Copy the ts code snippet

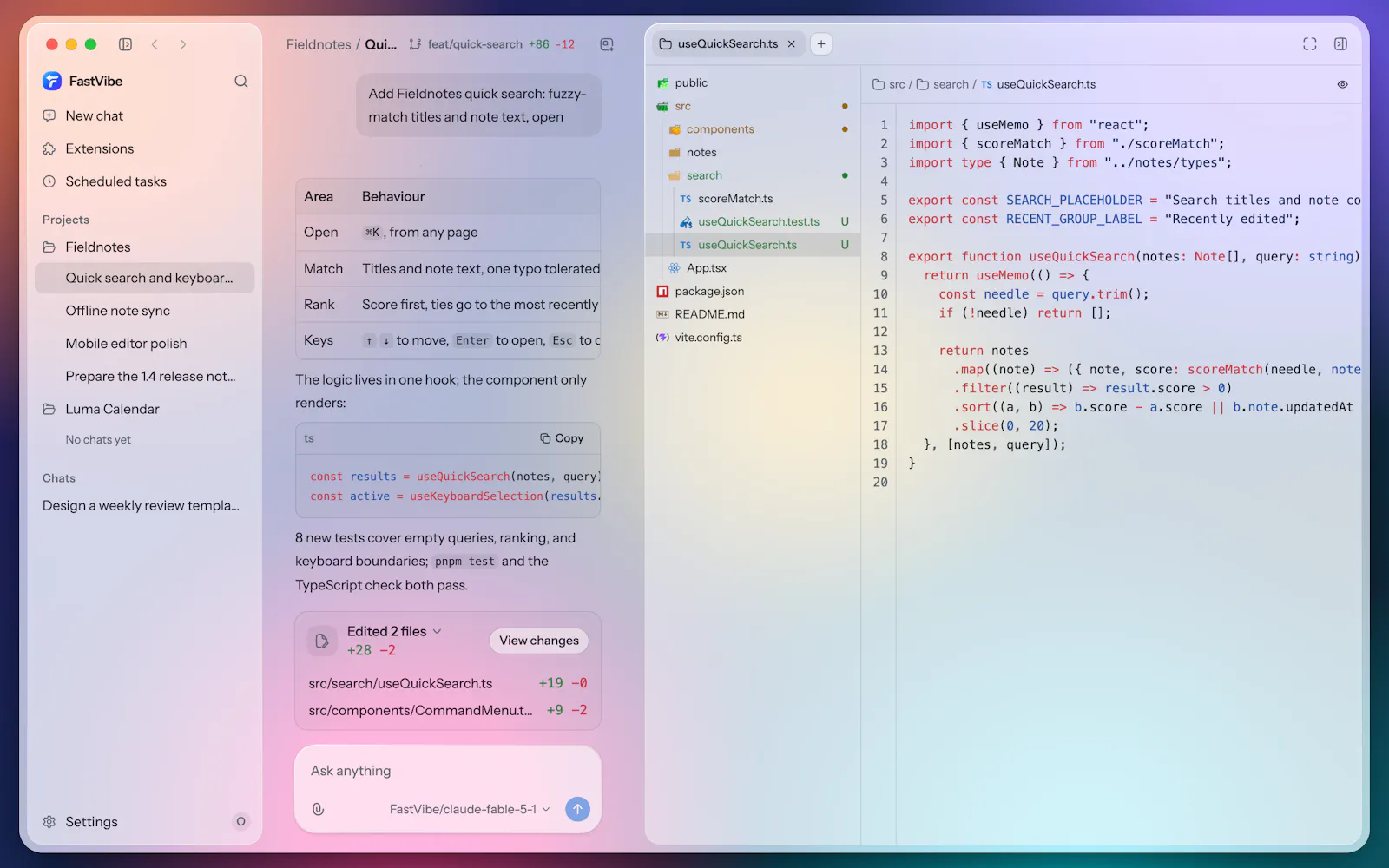pyautogui.click(x=562, y=438)
